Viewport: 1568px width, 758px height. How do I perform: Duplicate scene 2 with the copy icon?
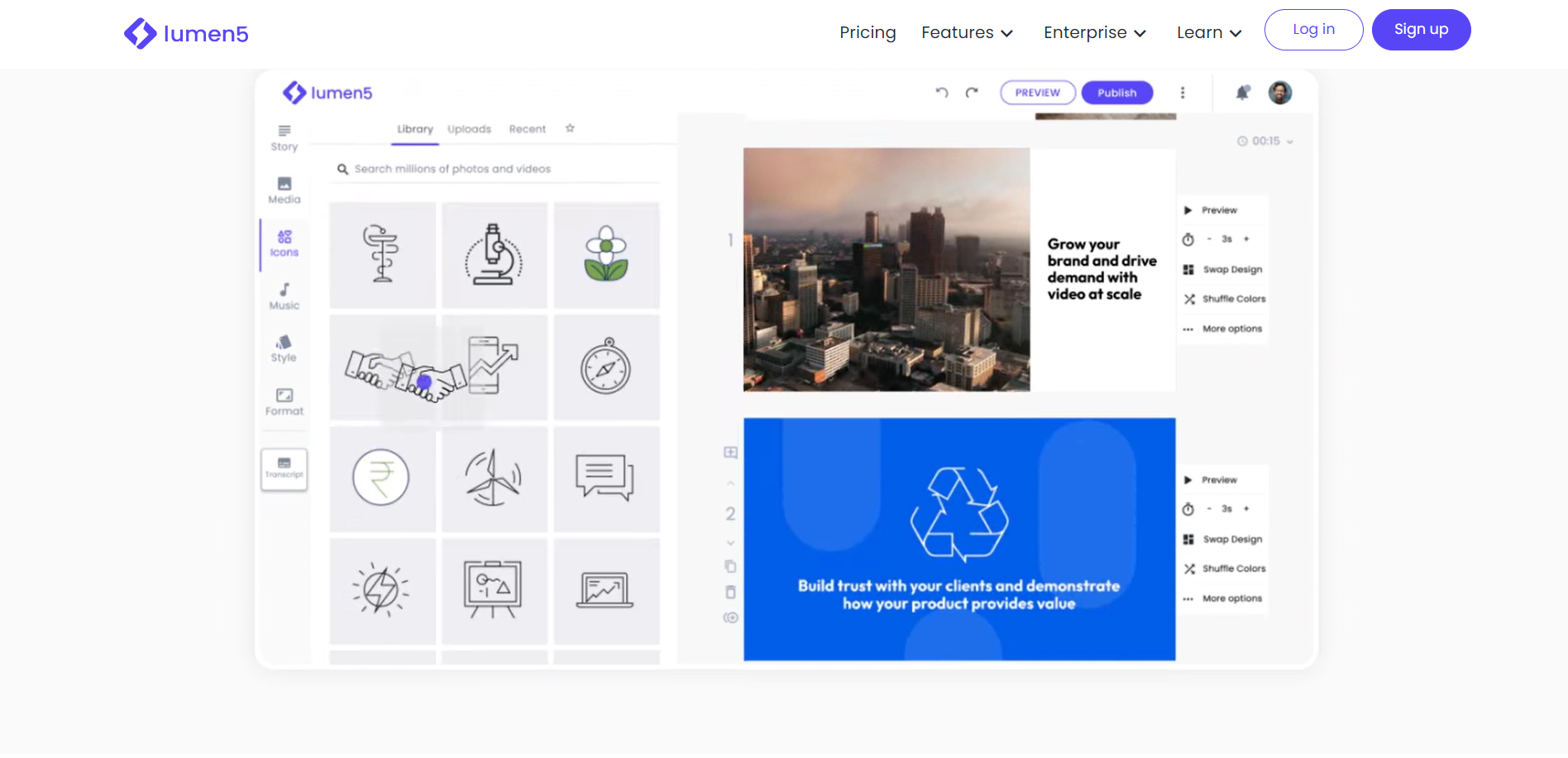[x=730, y=567]
